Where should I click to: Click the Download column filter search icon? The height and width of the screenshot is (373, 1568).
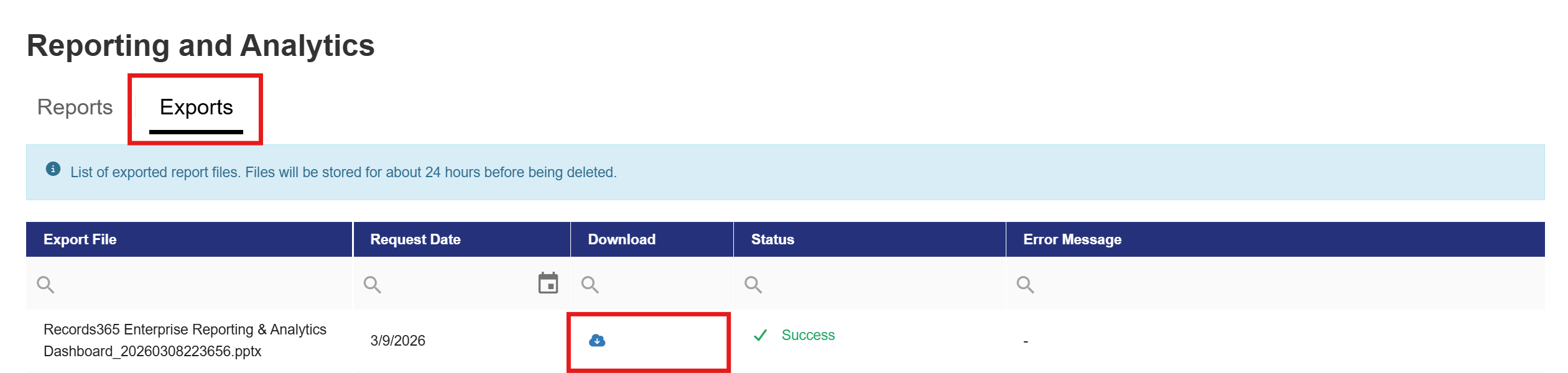[x=590, y=285]
